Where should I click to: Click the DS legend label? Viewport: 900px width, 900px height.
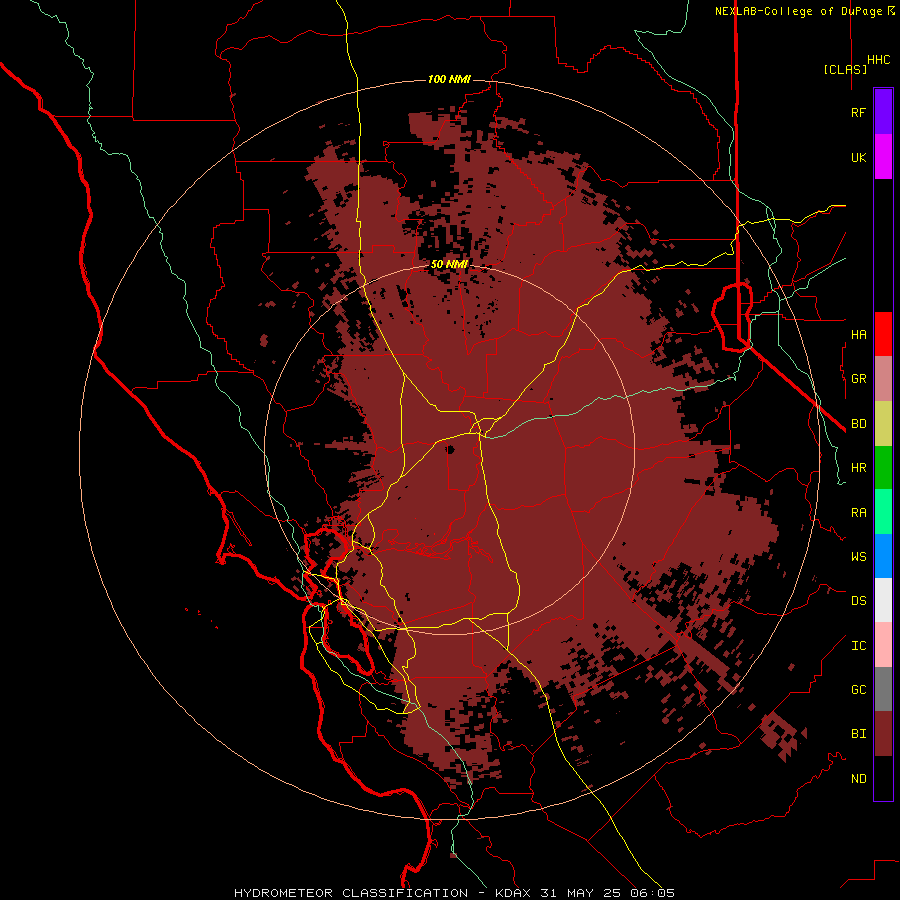(x=858, y=601)
